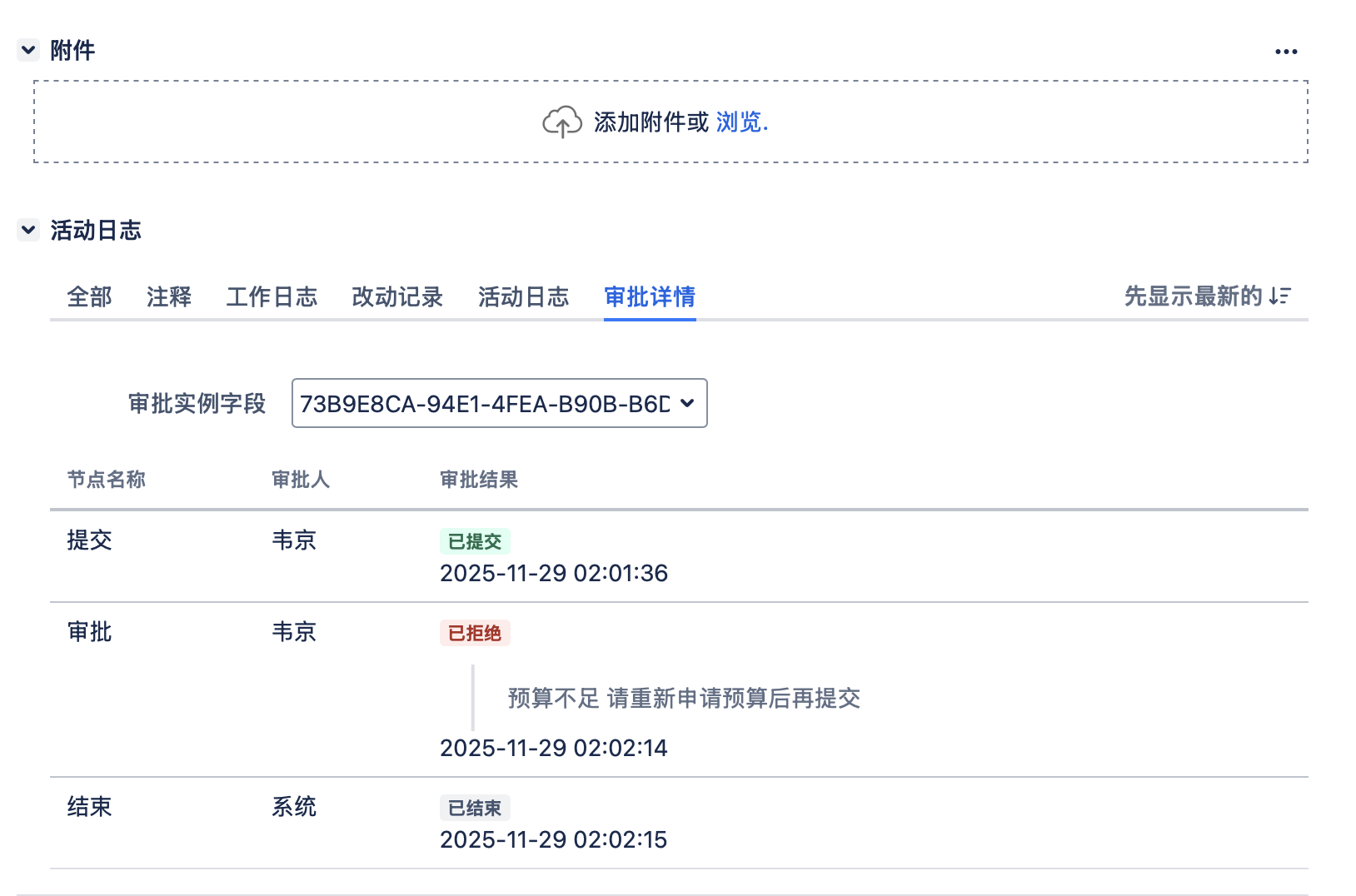
Task: Click the 已拒绝 status badge
Action: coord(475,633)
